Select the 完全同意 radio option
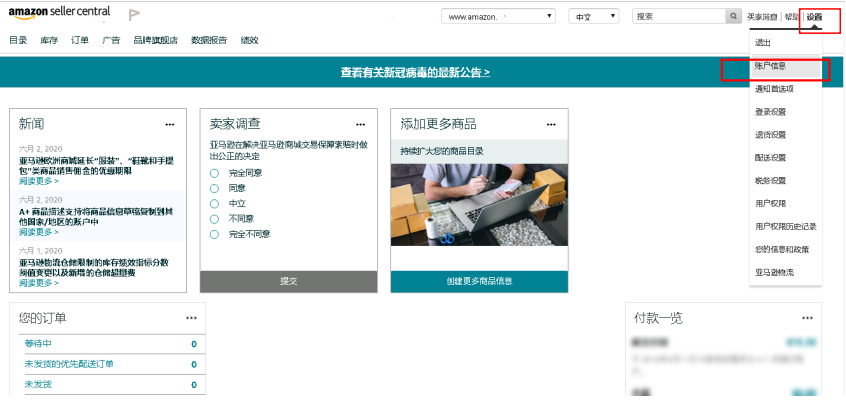This screenshot has width=846, height=406. 214,173
